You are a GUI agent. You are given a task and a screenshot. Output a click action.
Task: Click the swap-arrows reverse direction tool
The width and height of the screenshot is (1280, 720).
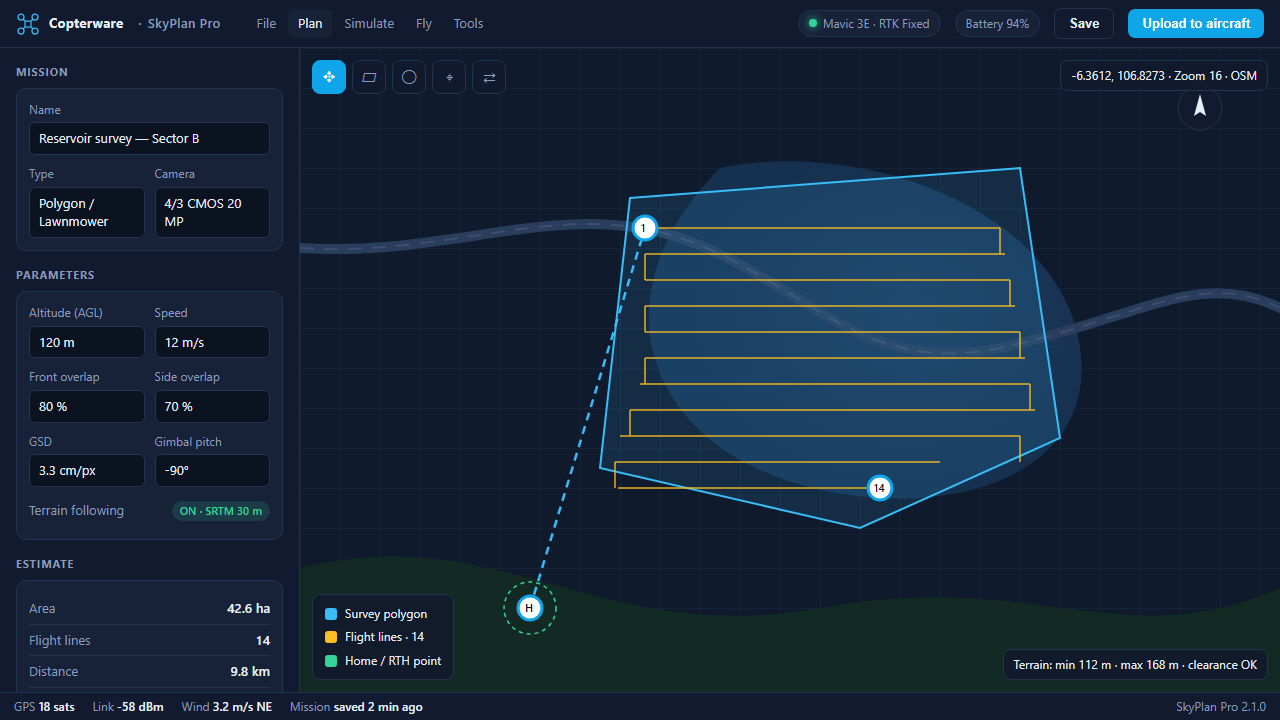point(489,77)
